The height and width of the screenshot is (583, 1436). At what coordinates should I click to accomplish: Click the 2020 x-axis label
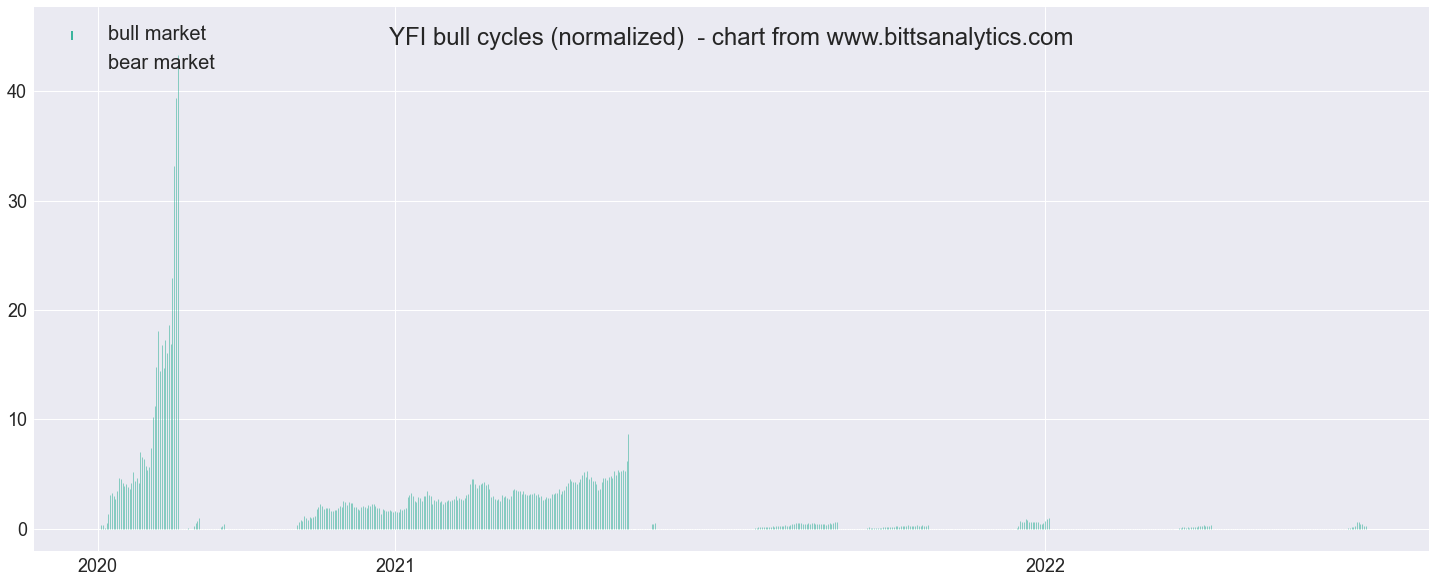pyautogui.click(x=99, y=566)
